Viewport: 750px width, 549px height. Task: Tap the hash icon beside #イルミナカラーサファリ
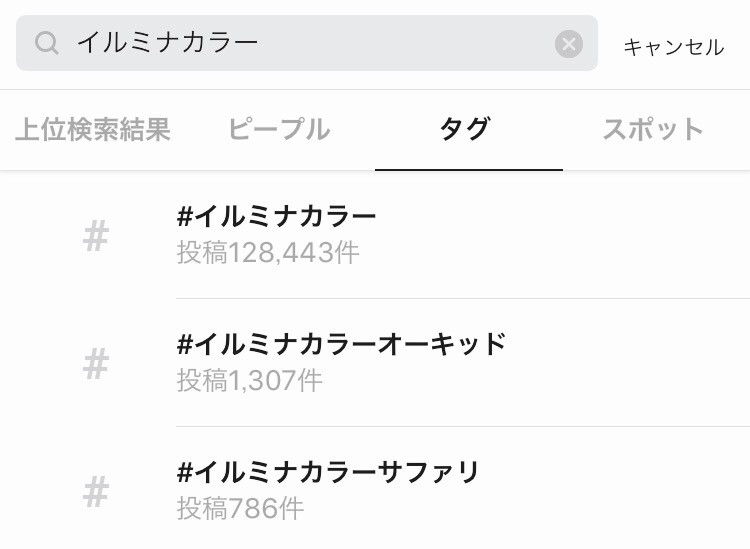click(95, 492)
